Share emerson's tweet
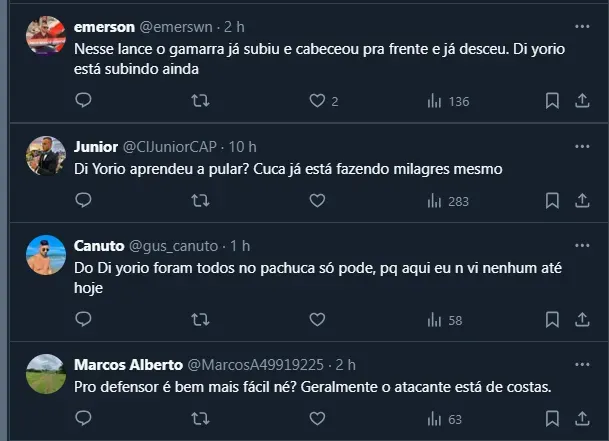 [x=582, y=100]
